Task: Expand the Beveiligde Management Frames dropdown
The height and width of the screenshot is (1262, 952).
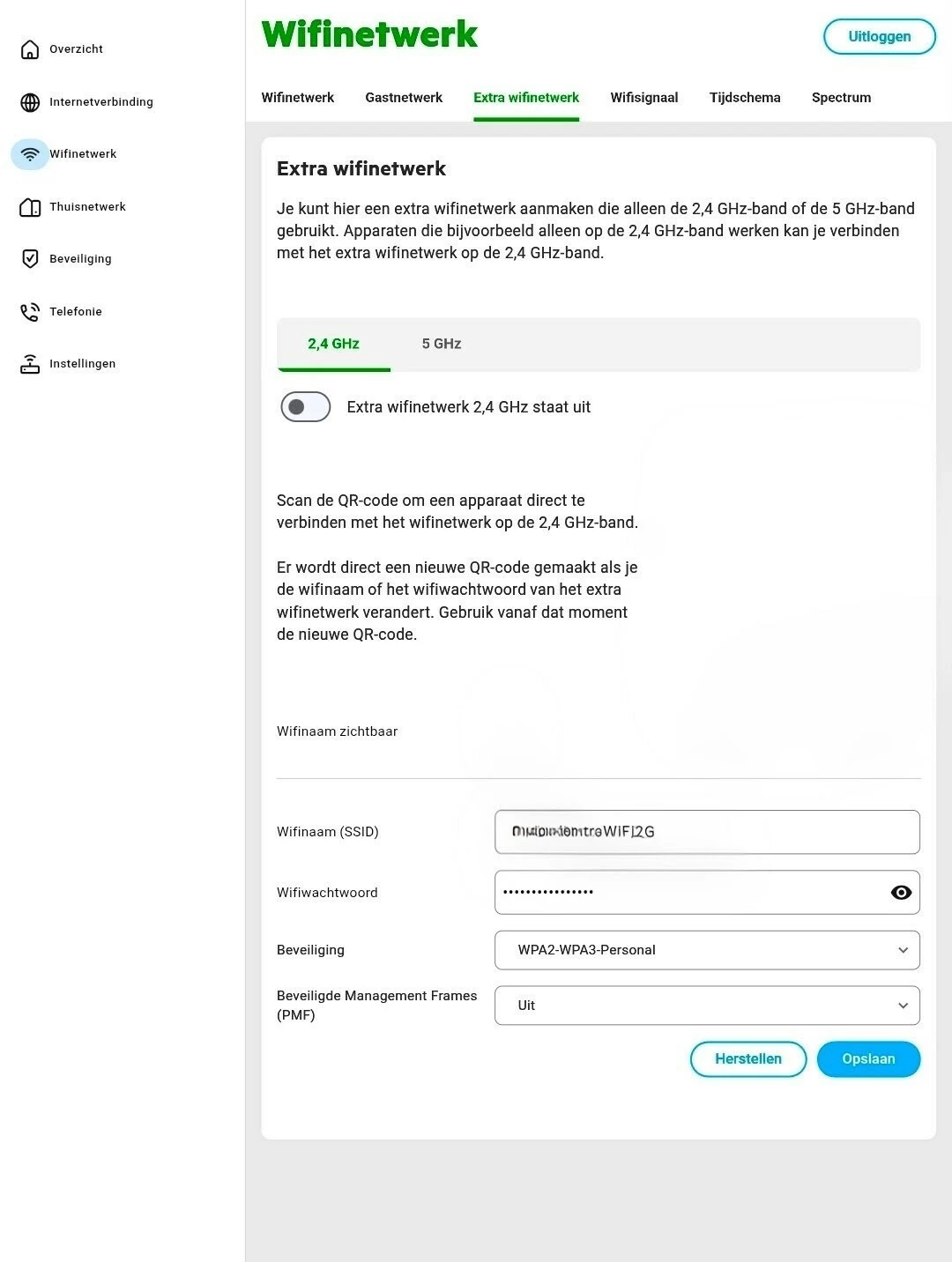Action: [x=707, y=1006]
